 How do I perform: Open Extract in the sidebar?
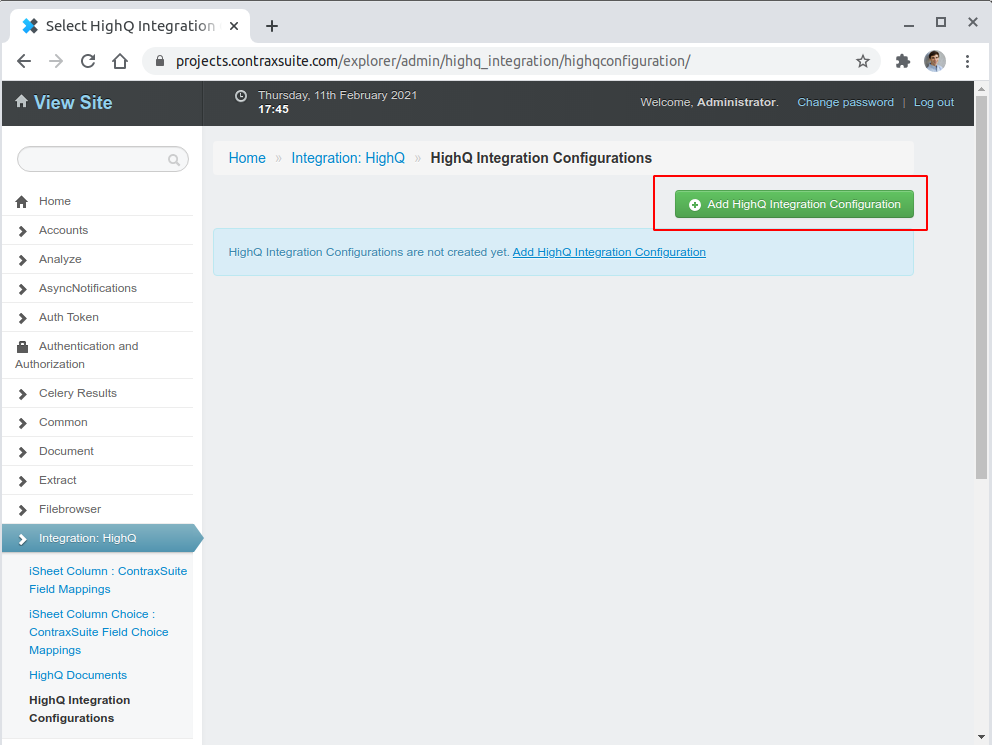point(58,481)
